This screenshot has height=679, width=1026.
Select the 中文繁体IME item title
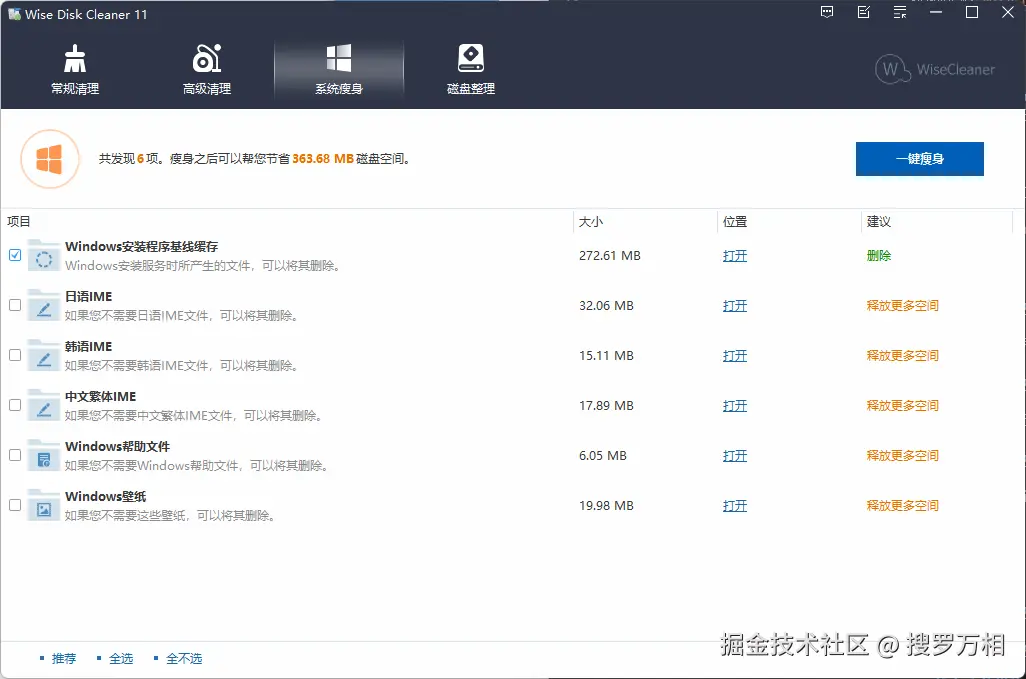coord(100,396)
